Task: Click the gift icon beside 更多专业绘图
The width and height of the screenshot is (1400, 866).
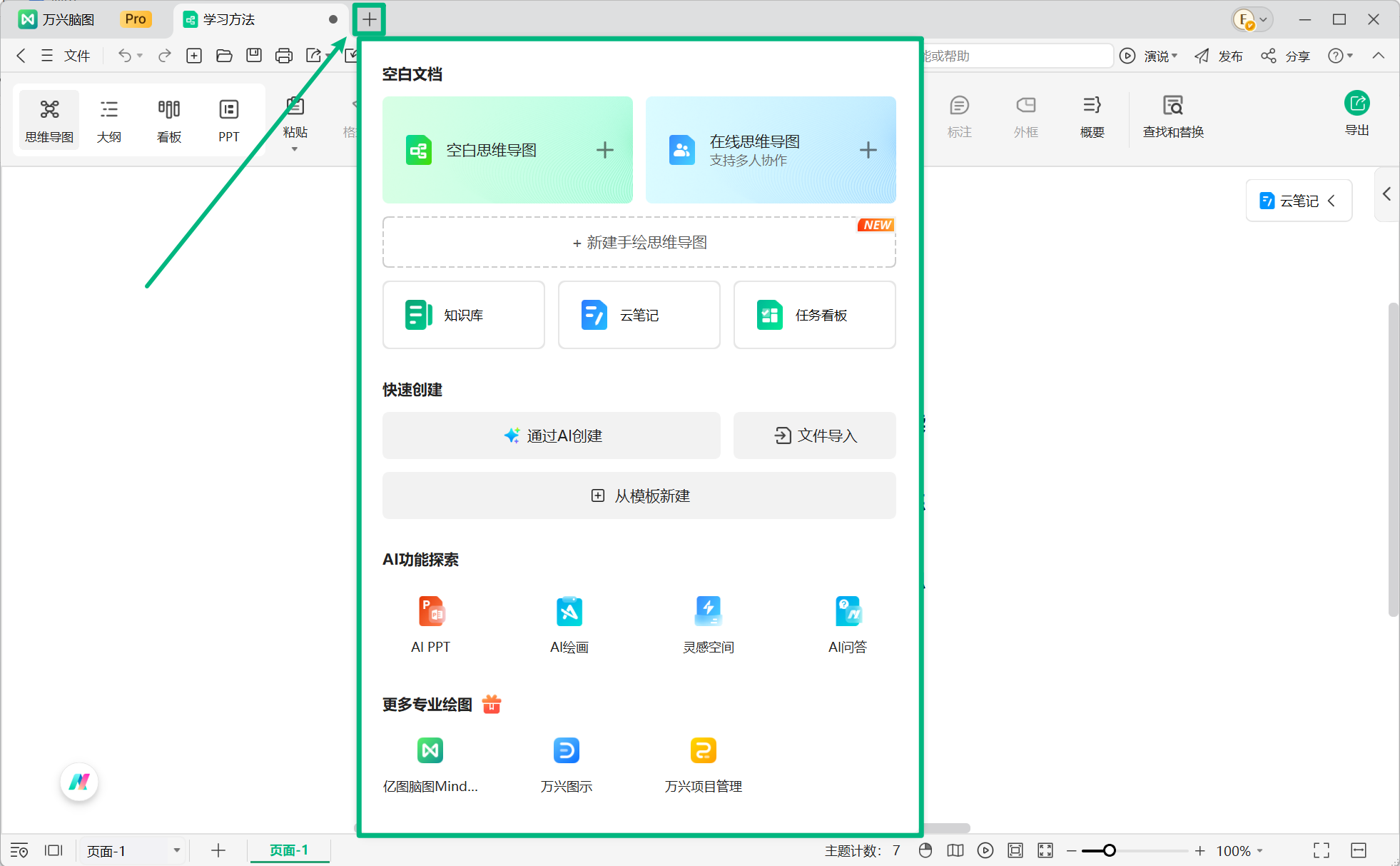Action: [x=492, y=704]
